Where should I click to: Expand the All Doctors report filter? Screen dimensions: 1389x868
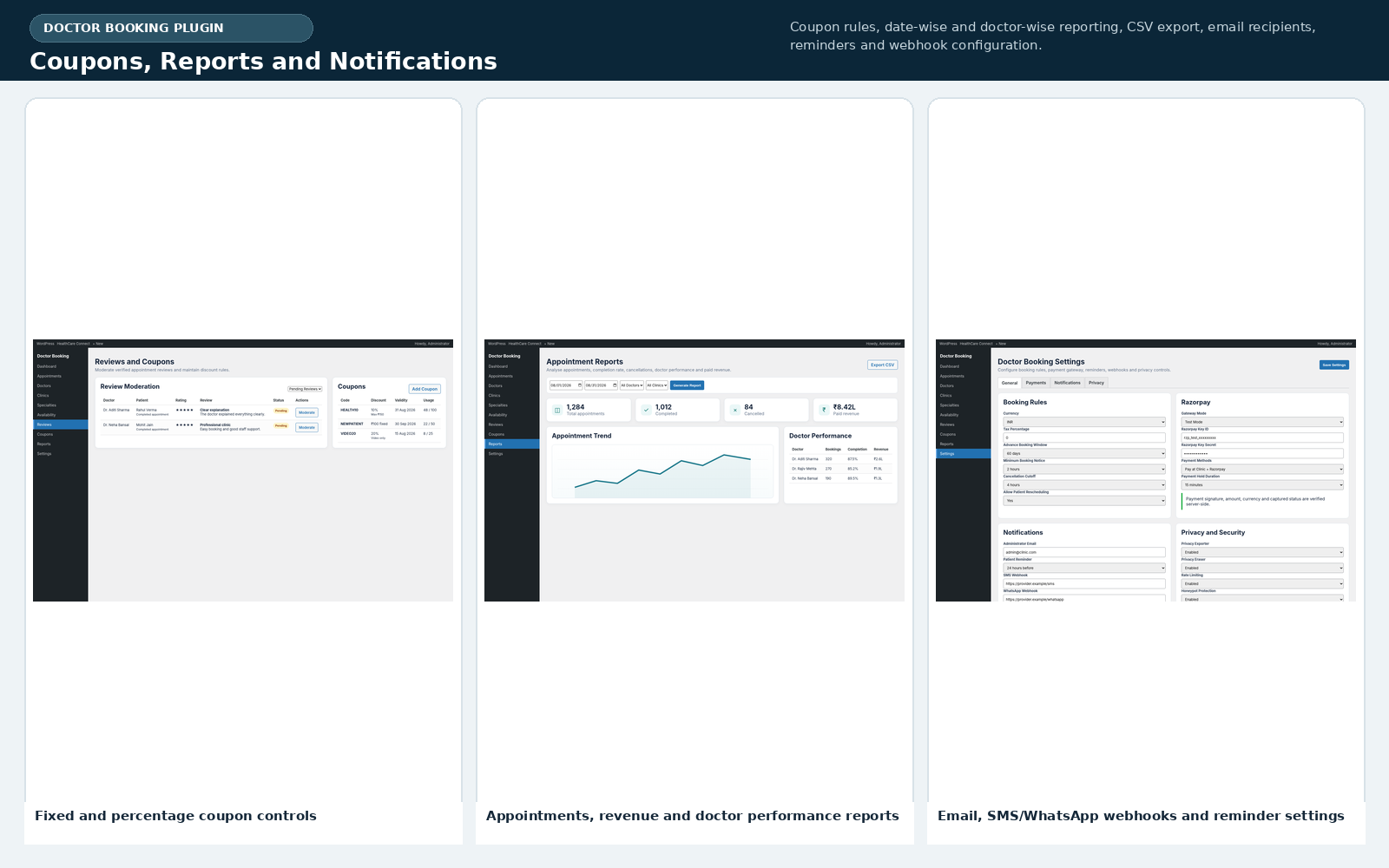point(632,385)
